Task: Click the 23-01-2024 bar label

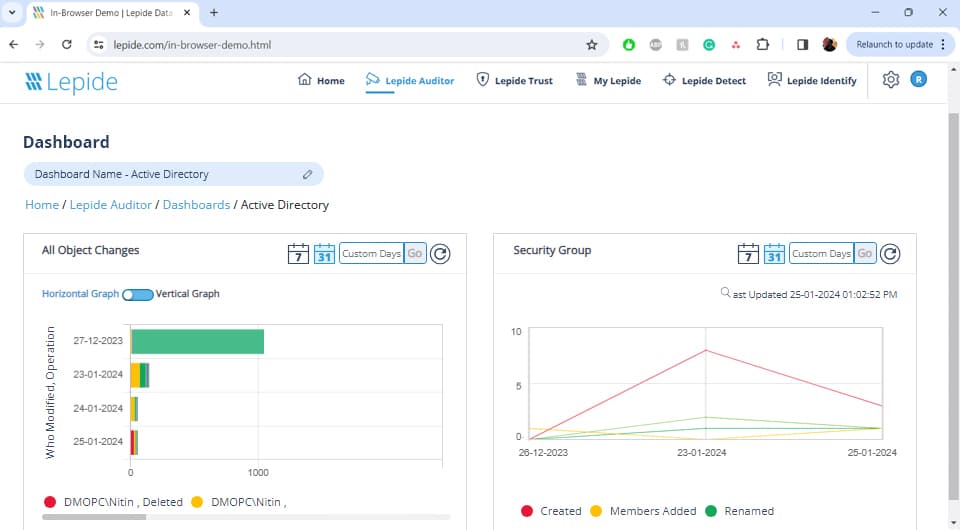Action: (98, 375)
